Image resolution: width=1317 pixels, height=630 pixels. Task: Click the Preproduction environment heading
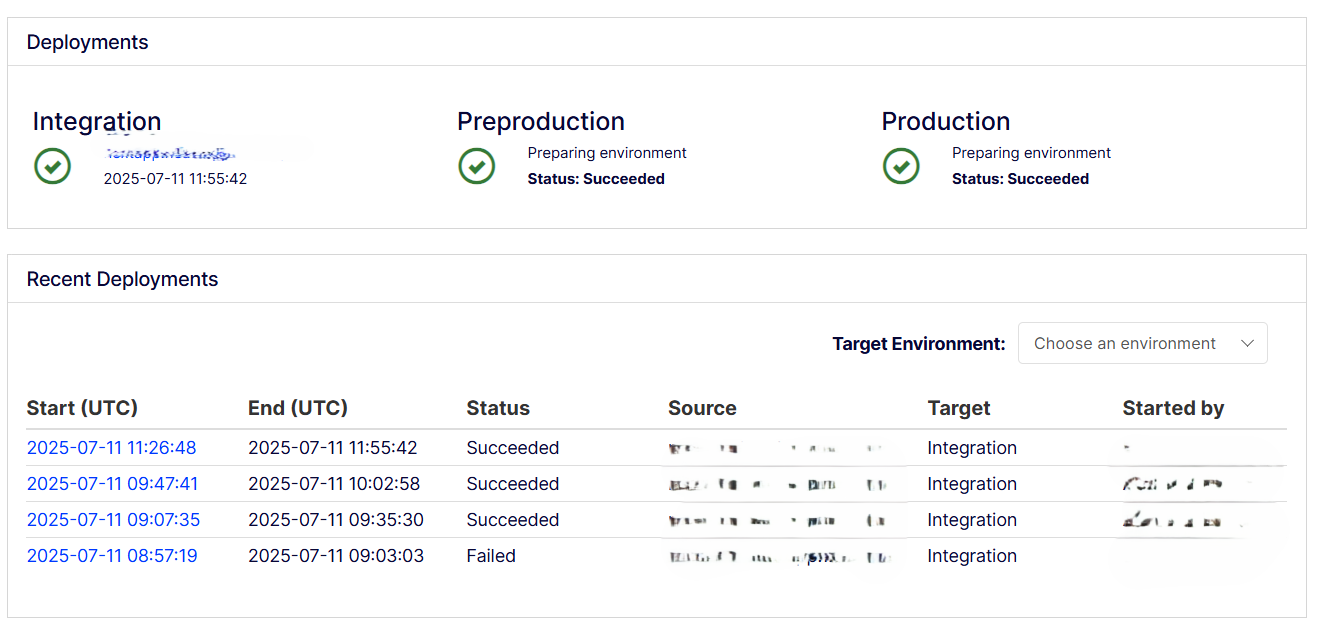[x=541, y=121]
